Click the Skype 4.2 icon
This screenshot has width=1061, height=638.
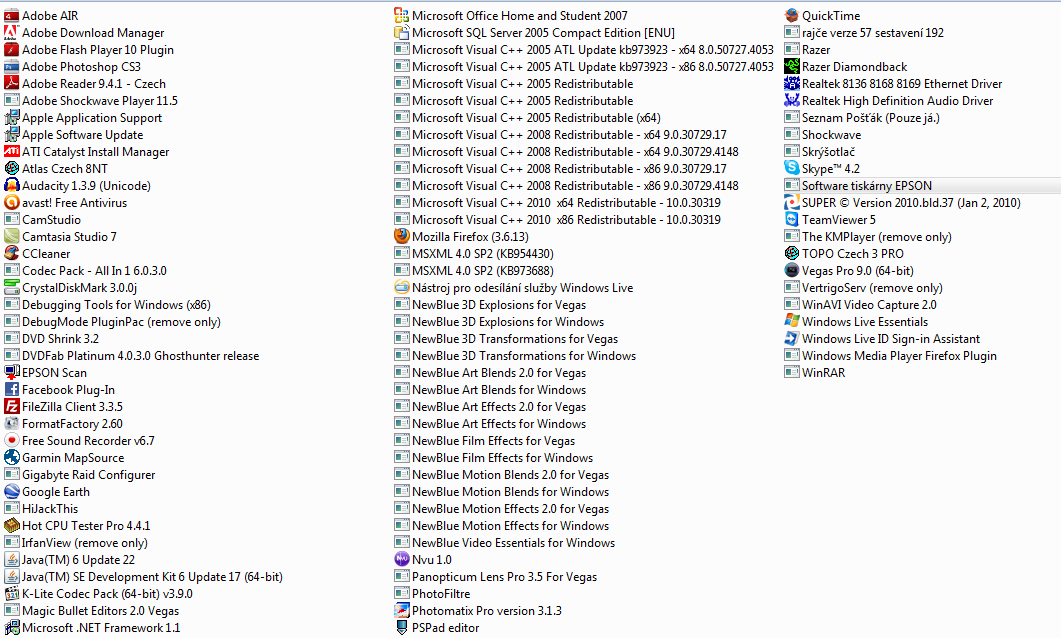(x=792, y=168)
